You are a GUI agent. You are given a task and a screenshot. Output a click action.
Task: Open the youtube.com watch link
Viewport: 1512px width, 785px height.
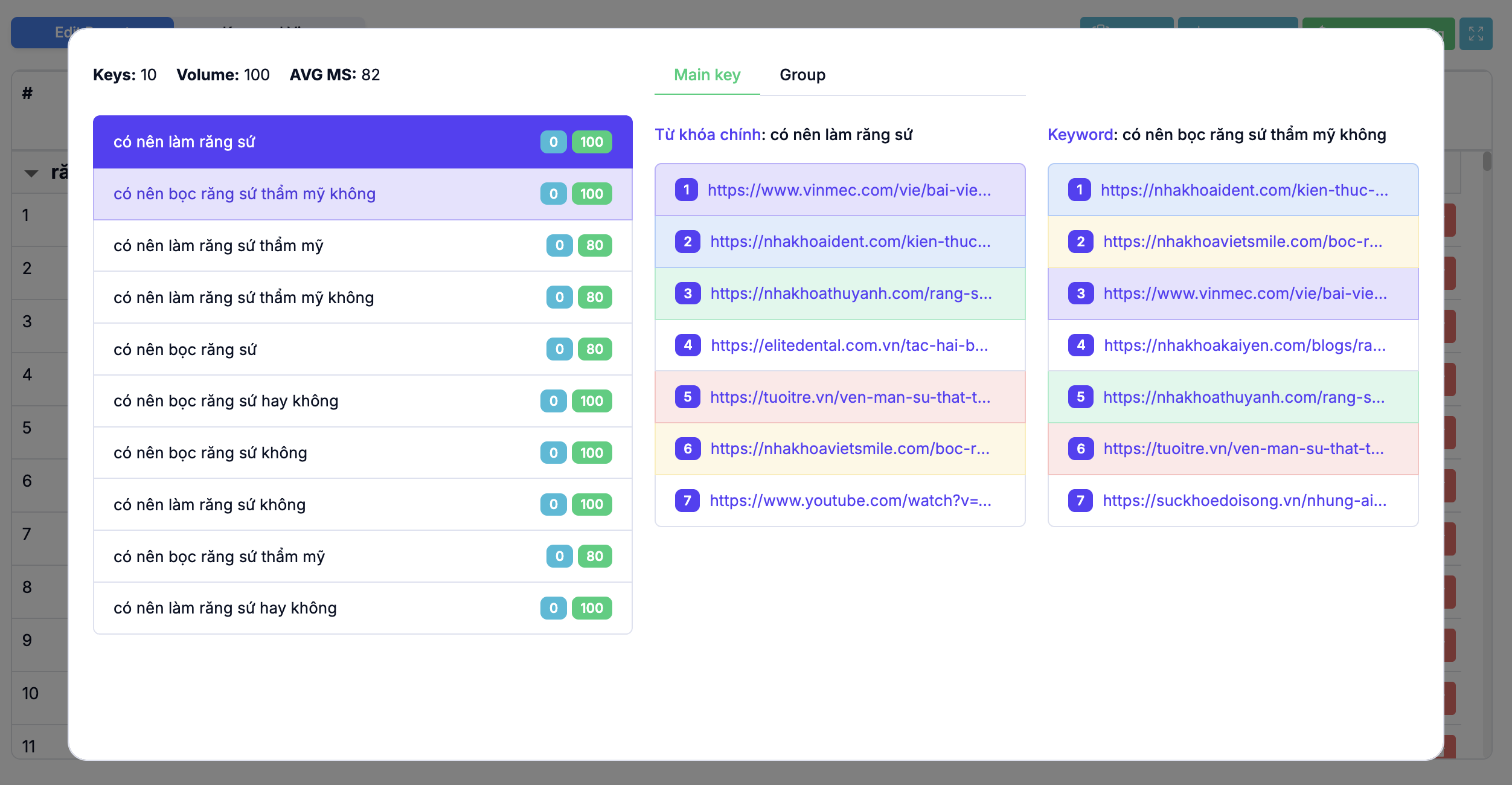click(850, 501)
